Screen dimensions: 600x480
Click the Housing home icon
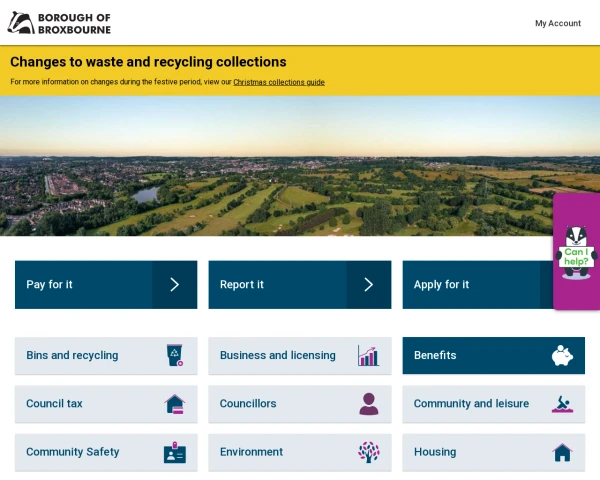coord(562,452)
